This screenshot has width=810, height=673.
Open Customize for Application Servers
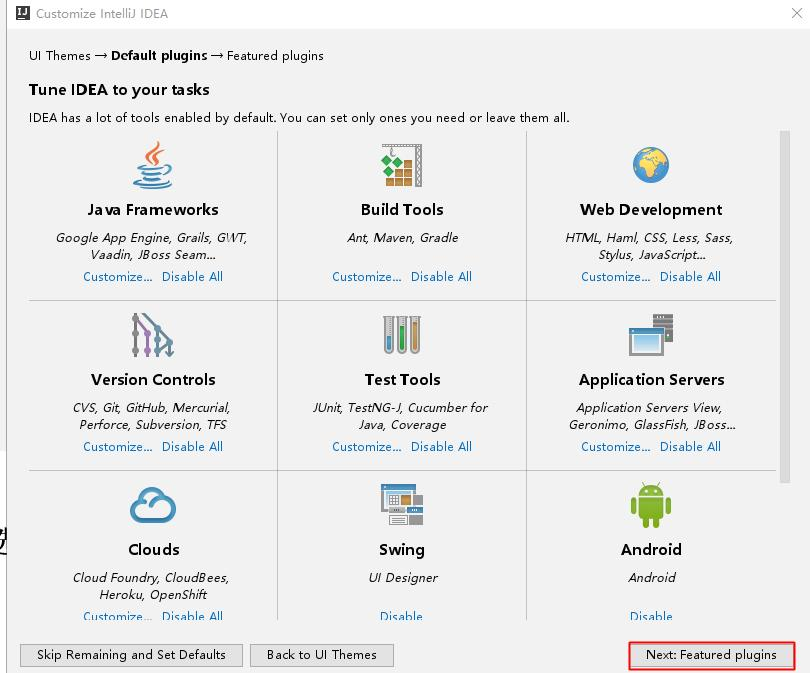coord(616,447)
